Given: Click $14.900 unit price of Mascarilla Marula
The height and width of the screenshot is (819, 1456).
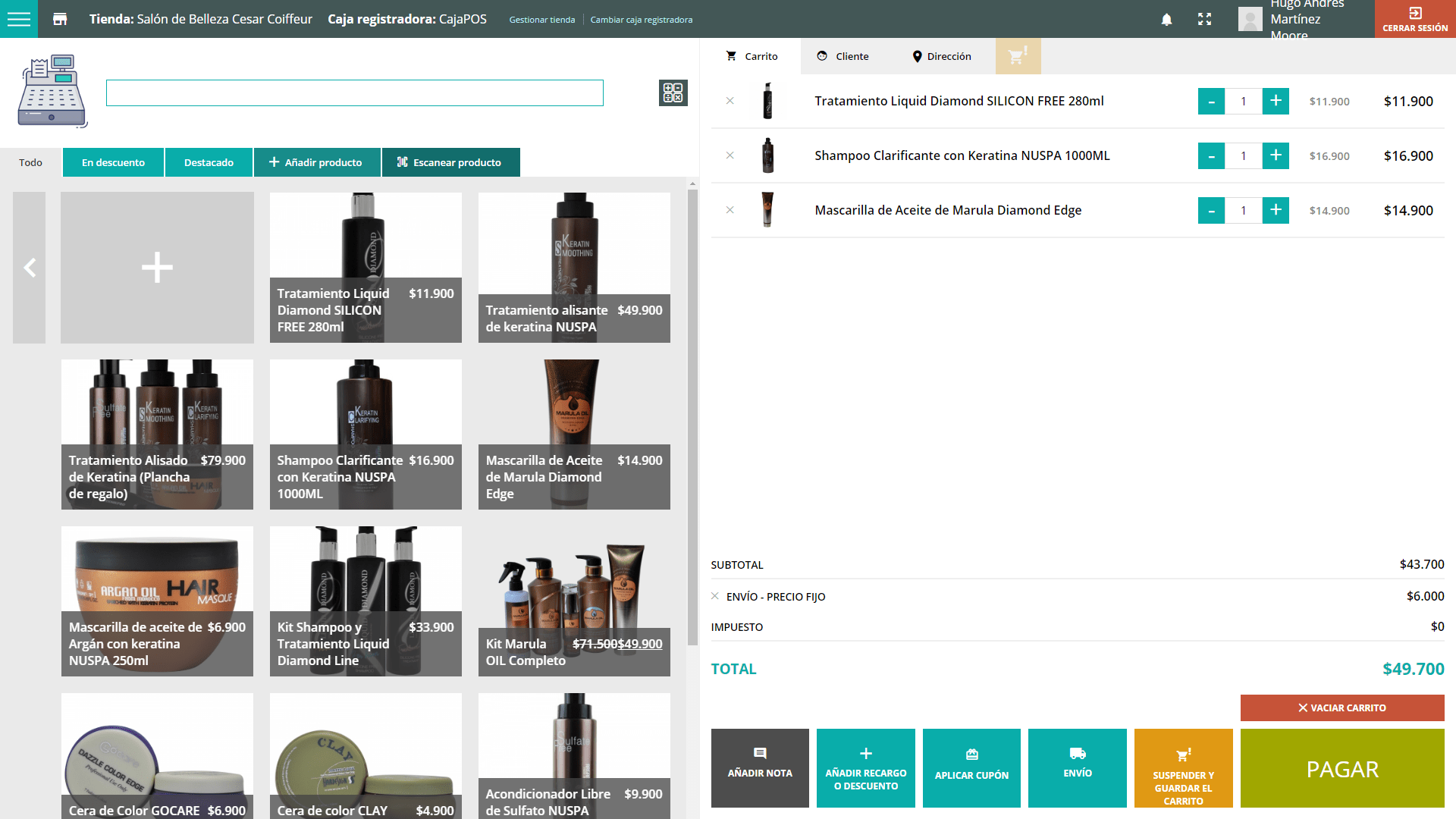Looking at the screenshot, I should pos(1329,211).
